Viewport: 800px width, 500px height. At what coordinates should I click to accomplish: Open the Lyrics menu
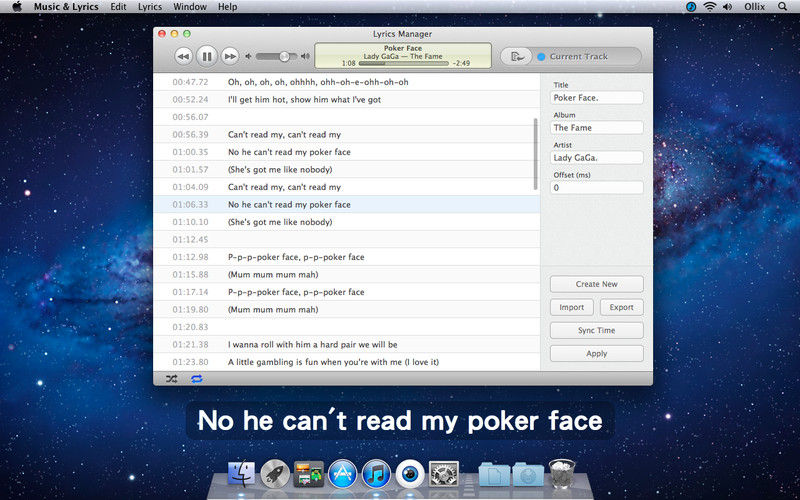[150, 7]
